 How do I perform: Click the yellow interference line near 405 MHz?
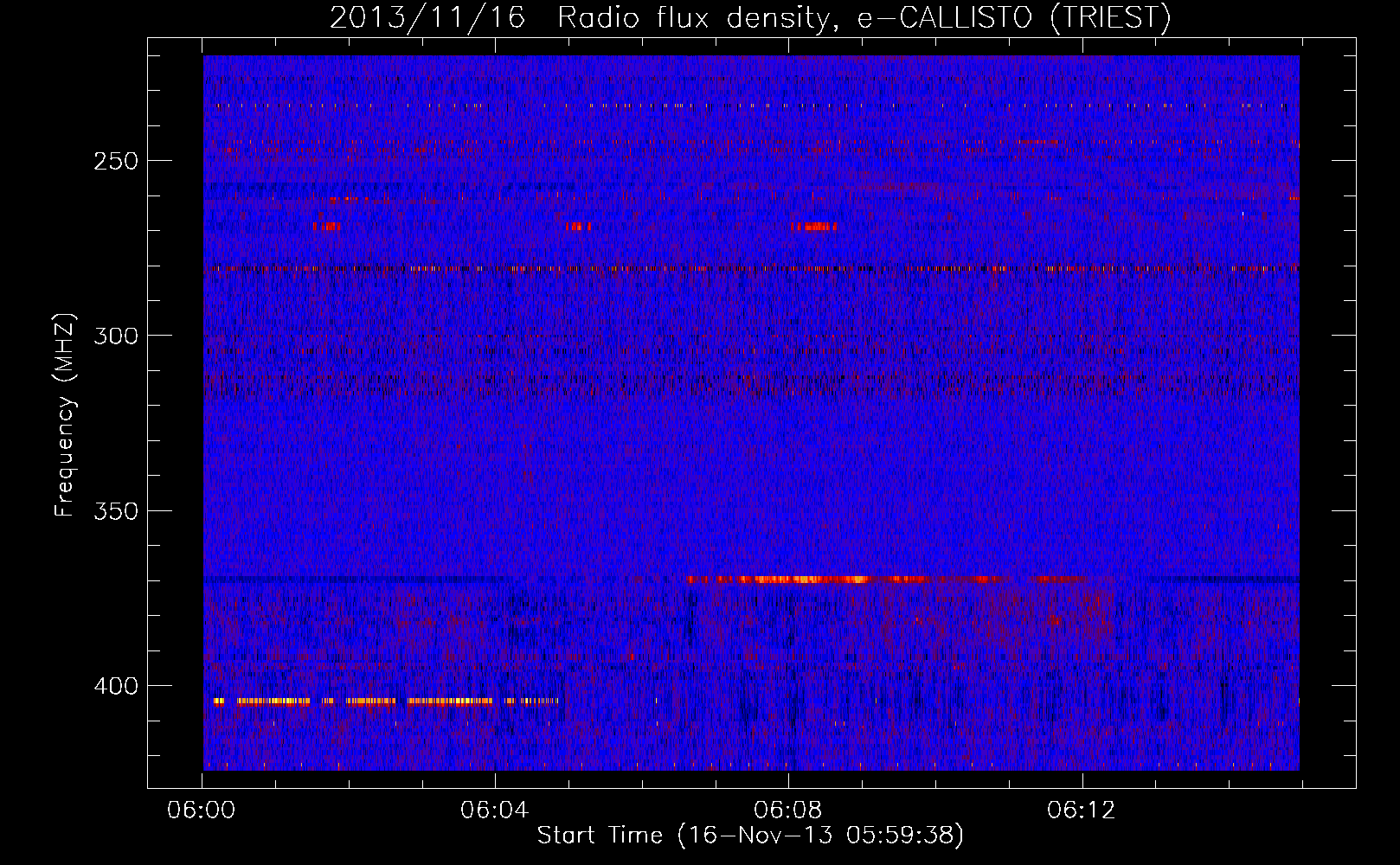point(386,702)
